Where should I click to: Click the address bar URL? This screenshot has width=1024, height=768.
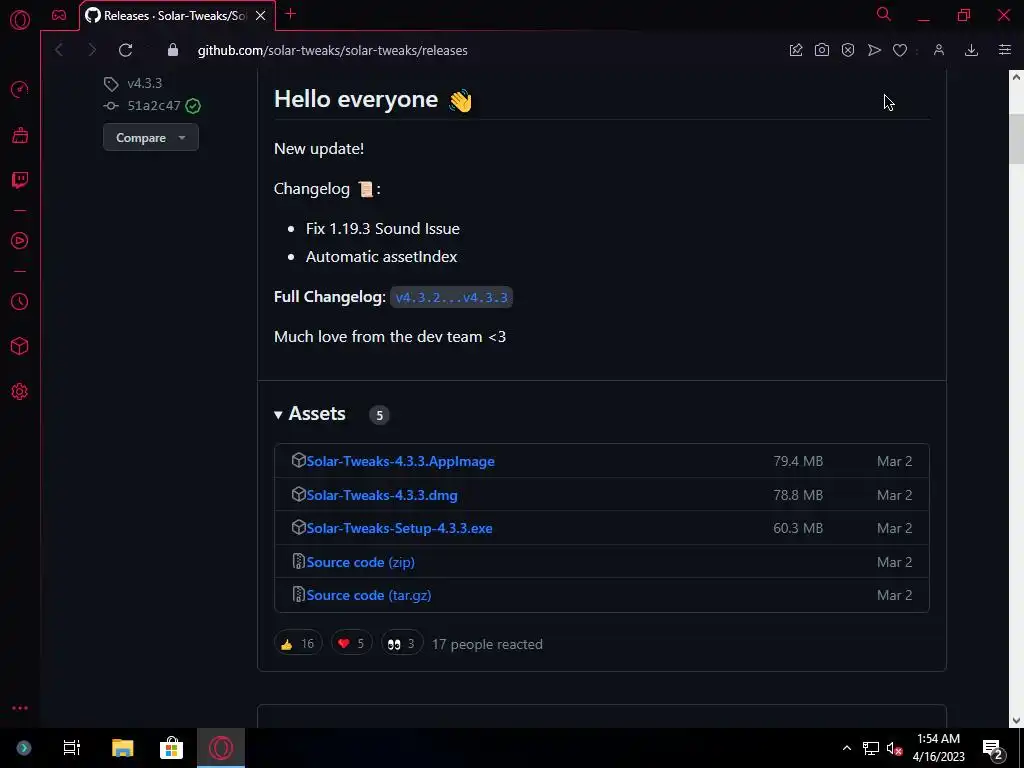tap(332, 50)
